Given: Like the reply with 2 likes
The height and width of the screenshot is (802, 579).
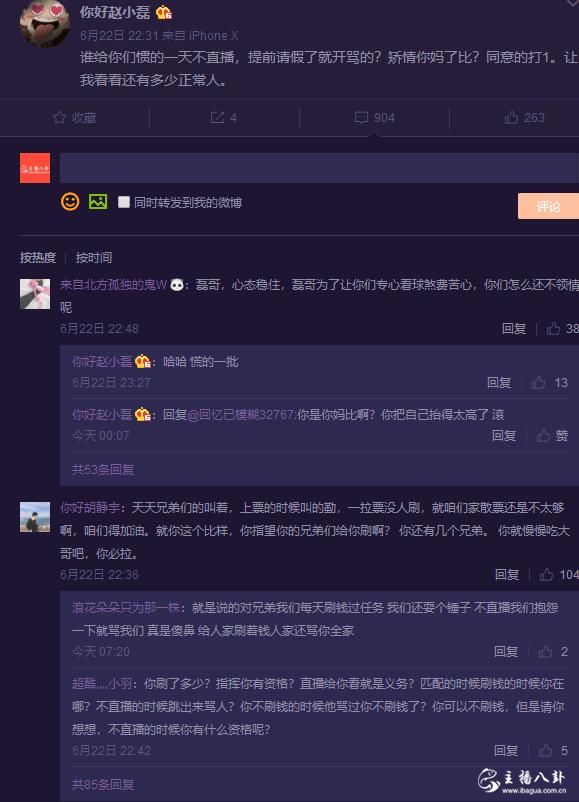Looking at the screenshot, I should pyautogui.click(x=553, y=651).
